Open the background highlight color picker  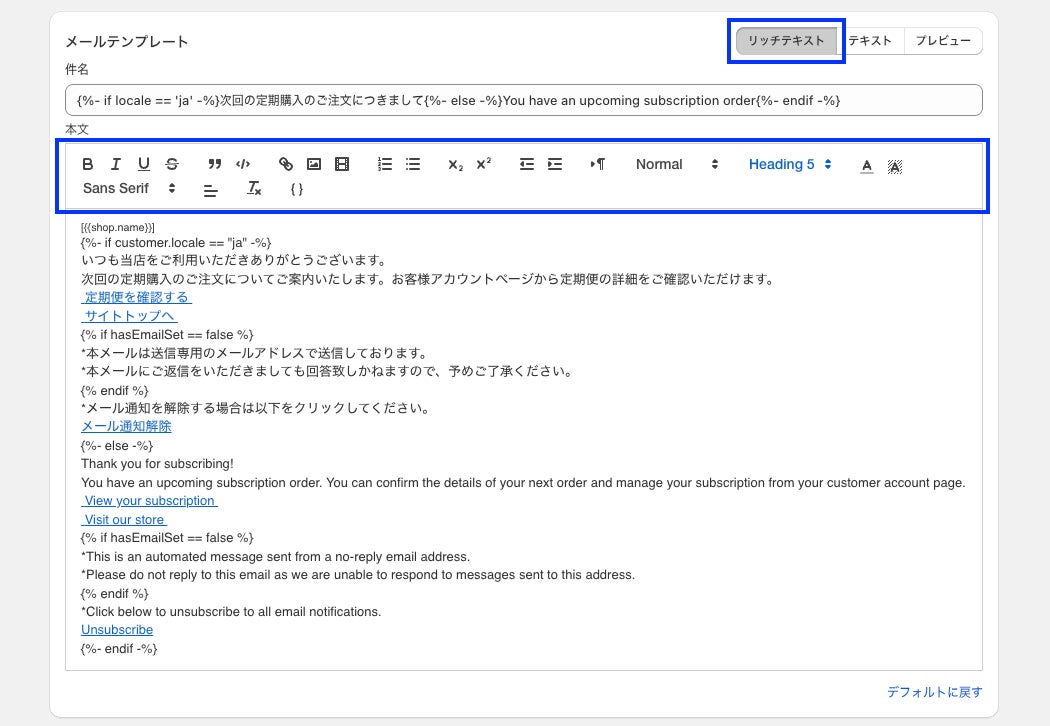pos(895,166)
